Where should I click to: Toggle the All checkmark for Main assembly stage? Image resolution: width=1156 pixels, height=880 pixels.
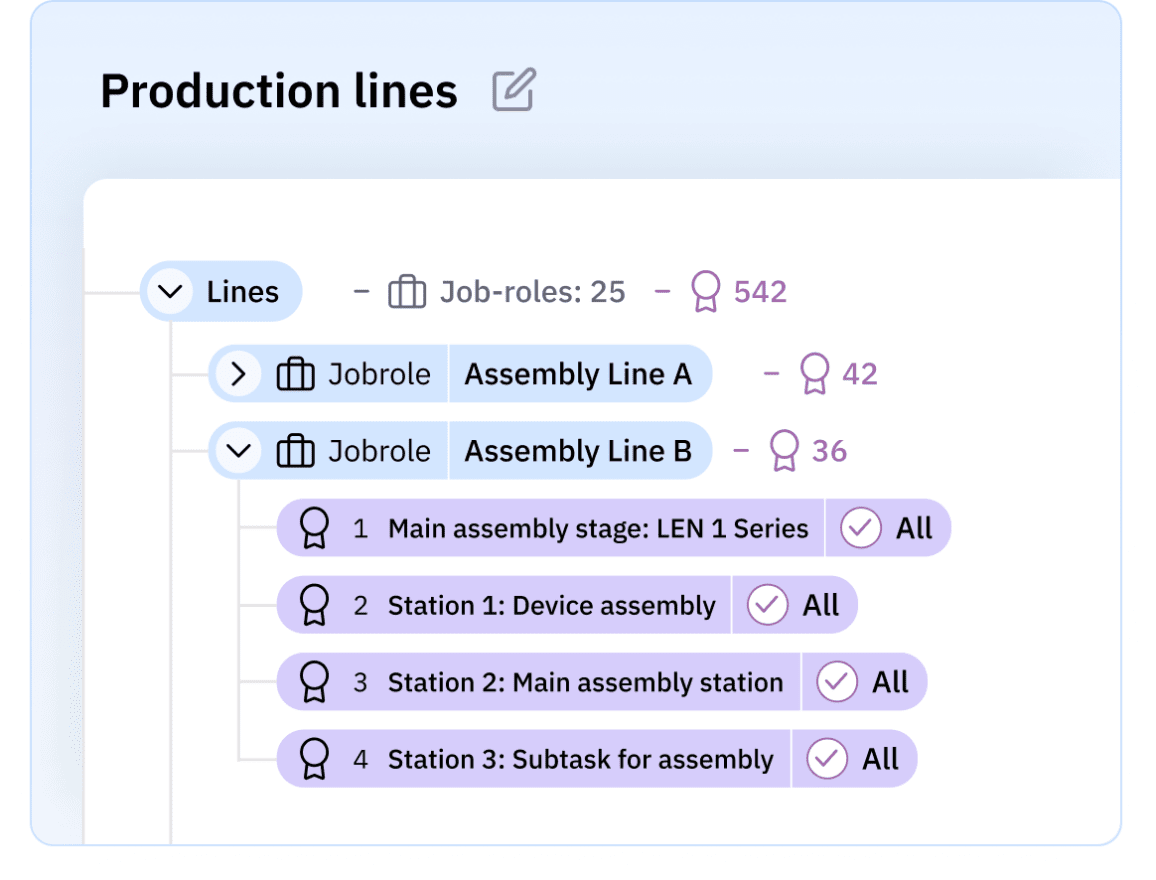860,528
